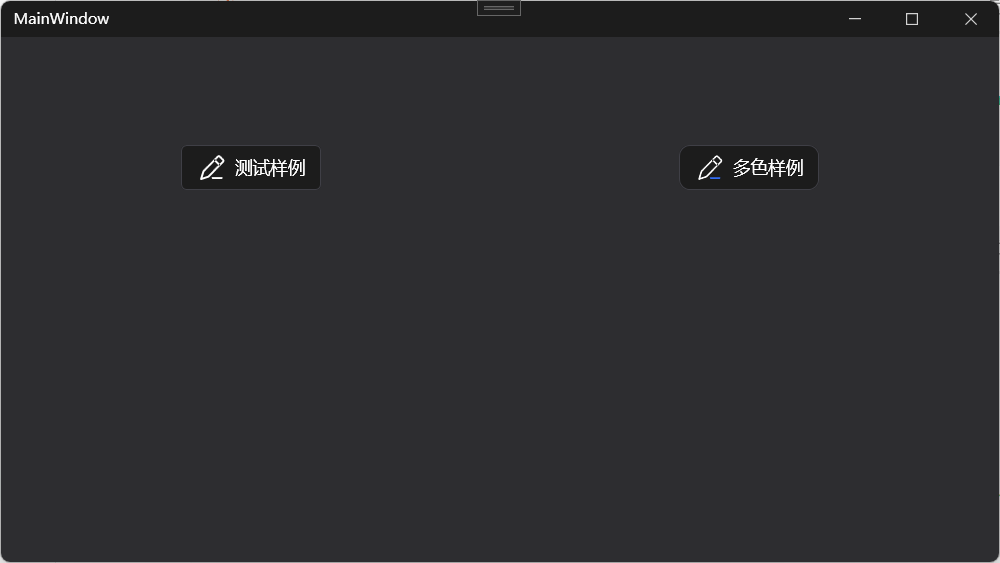
Task: Close the MainWindow window
Action: pyautogui.click(x=971, y=18)
